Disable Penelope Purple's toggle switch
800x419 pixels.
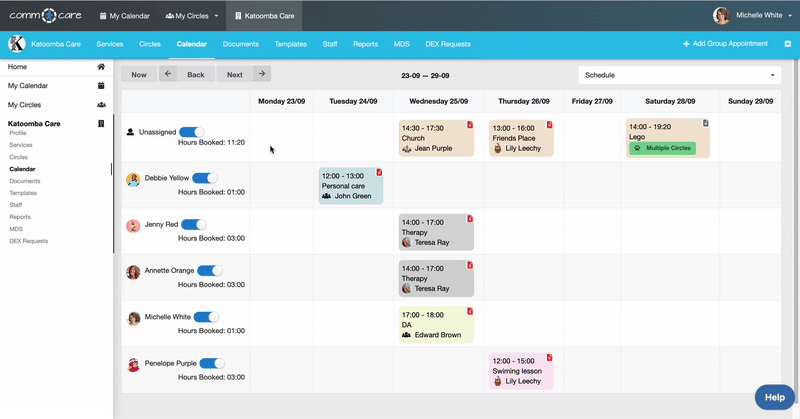pos(213,364)
